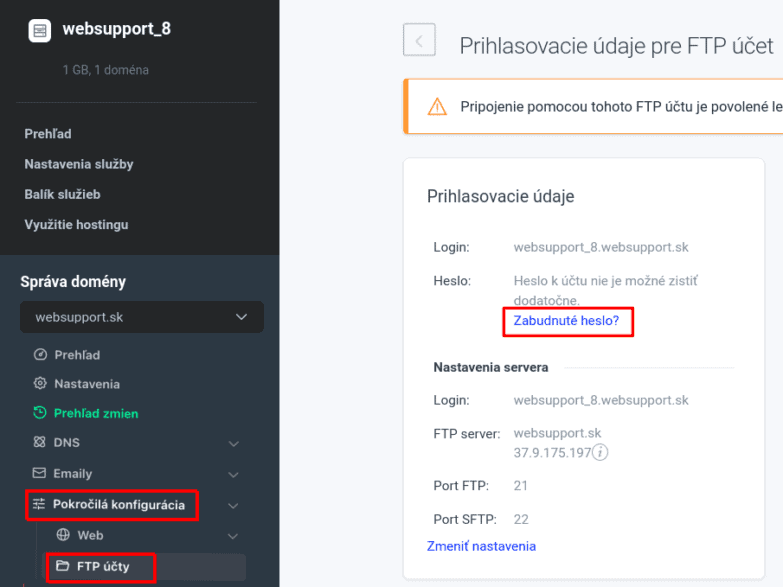Click the Zmeniť nastavenia link

point(481,547)
